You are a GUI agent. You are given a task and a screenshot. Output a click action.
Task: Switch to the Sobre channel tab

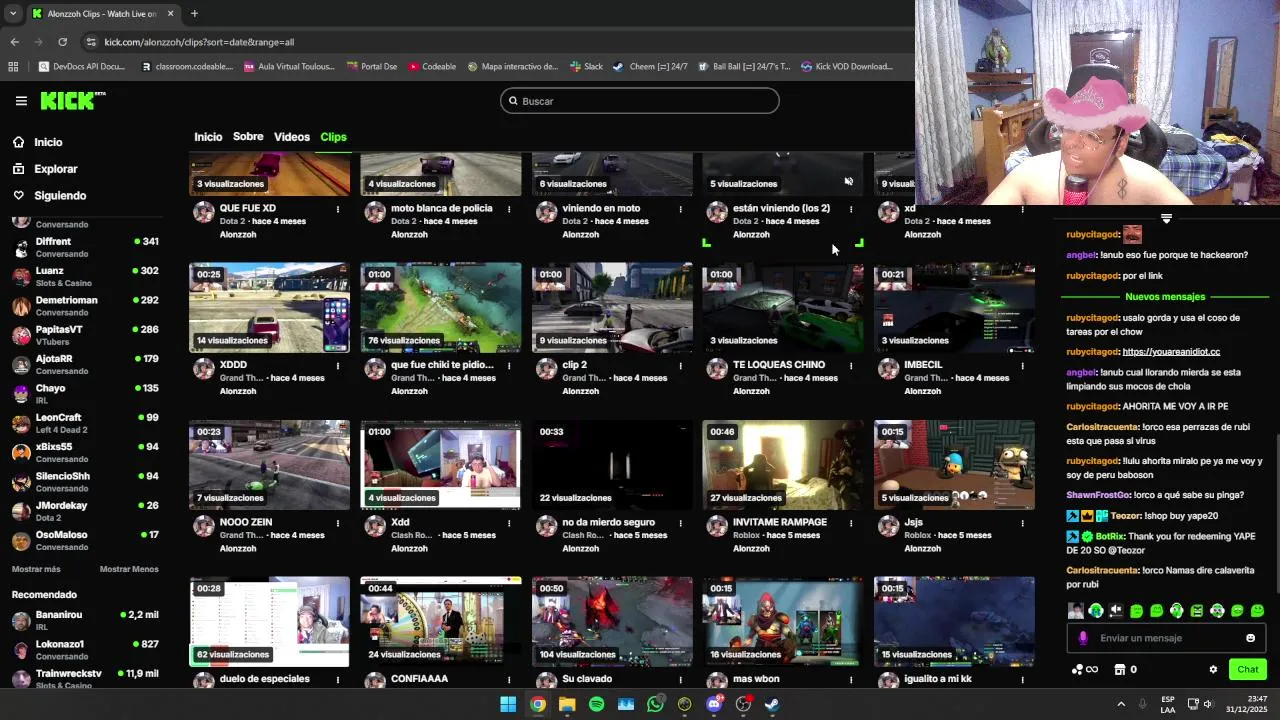pyautogui.click(x=248, y=137)
